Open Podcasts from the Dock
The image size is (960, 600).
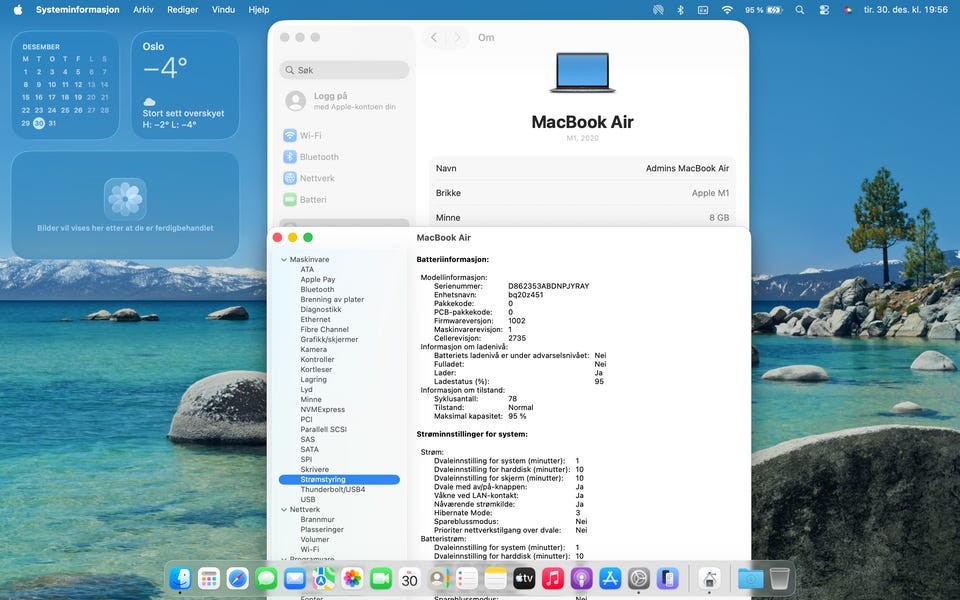click(x=581, y=578)
